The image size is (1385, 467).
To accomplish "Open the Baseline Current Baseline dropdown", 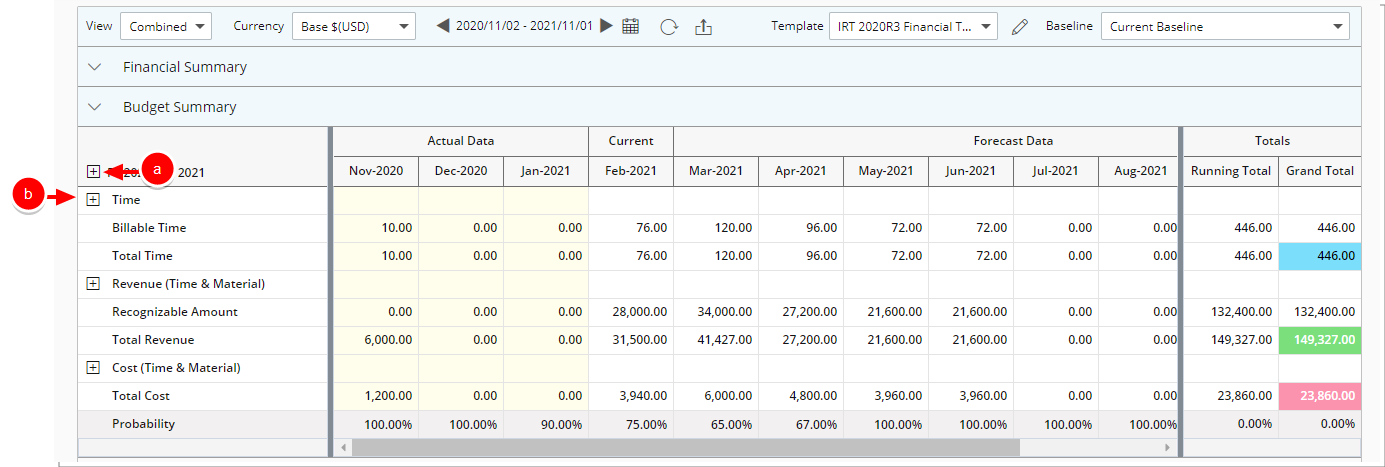I will pyautogui.click(x=1225, y=26).
